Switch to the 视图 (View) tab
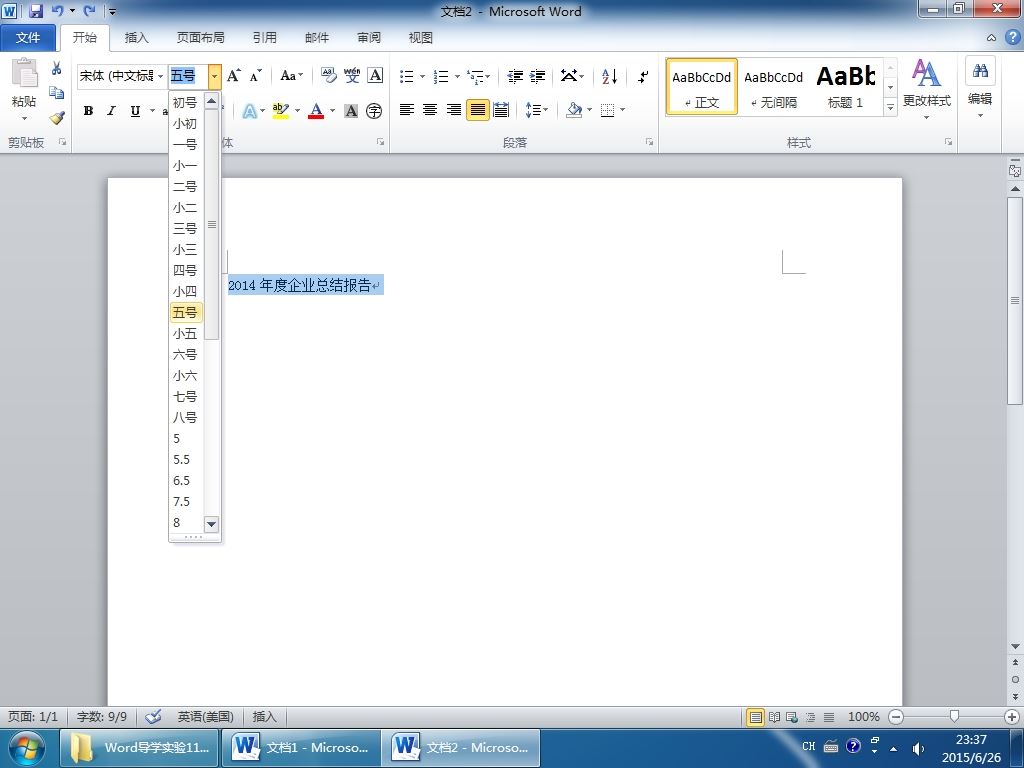This screenshot has width=1024, height=768. click(x=421, y=38)
